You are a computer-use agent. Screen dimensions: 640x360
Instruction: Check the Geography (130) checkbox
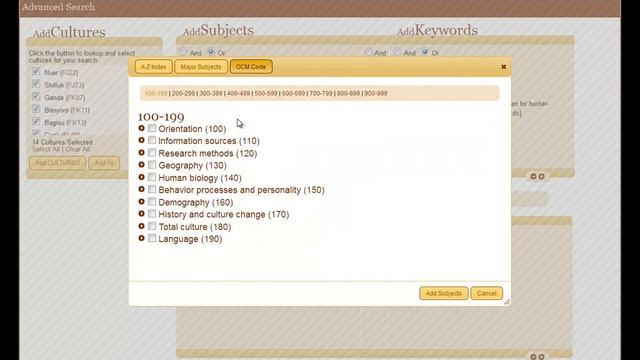(152, 164)
